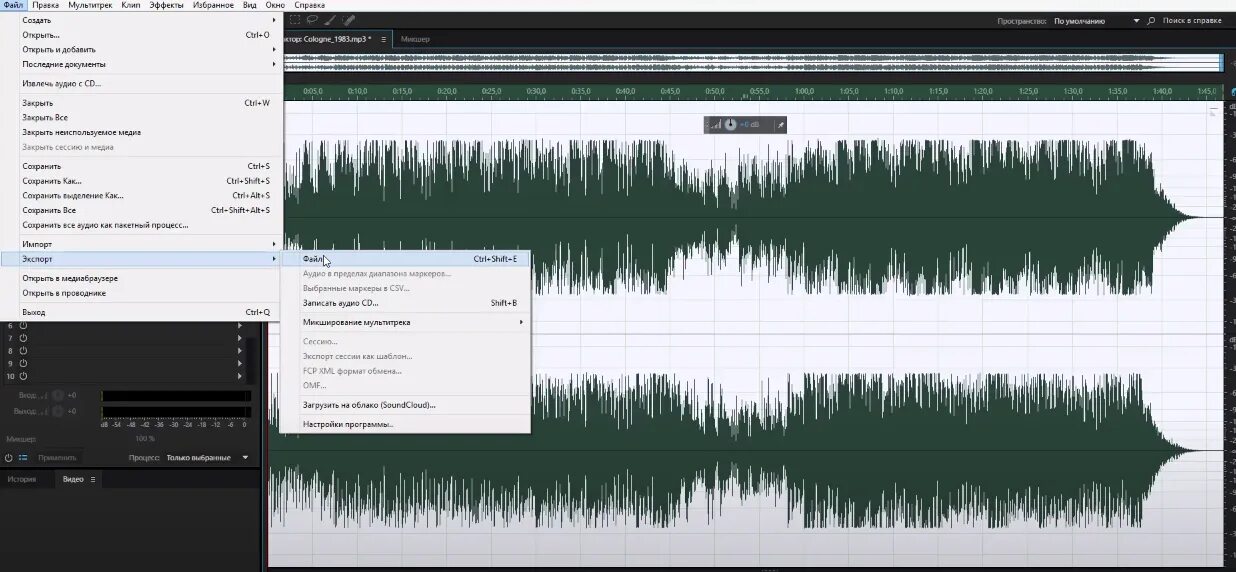Switch to the Видео tab
Screen dimensions: 1236x572
pyautogui.click(x=73, y=480)
